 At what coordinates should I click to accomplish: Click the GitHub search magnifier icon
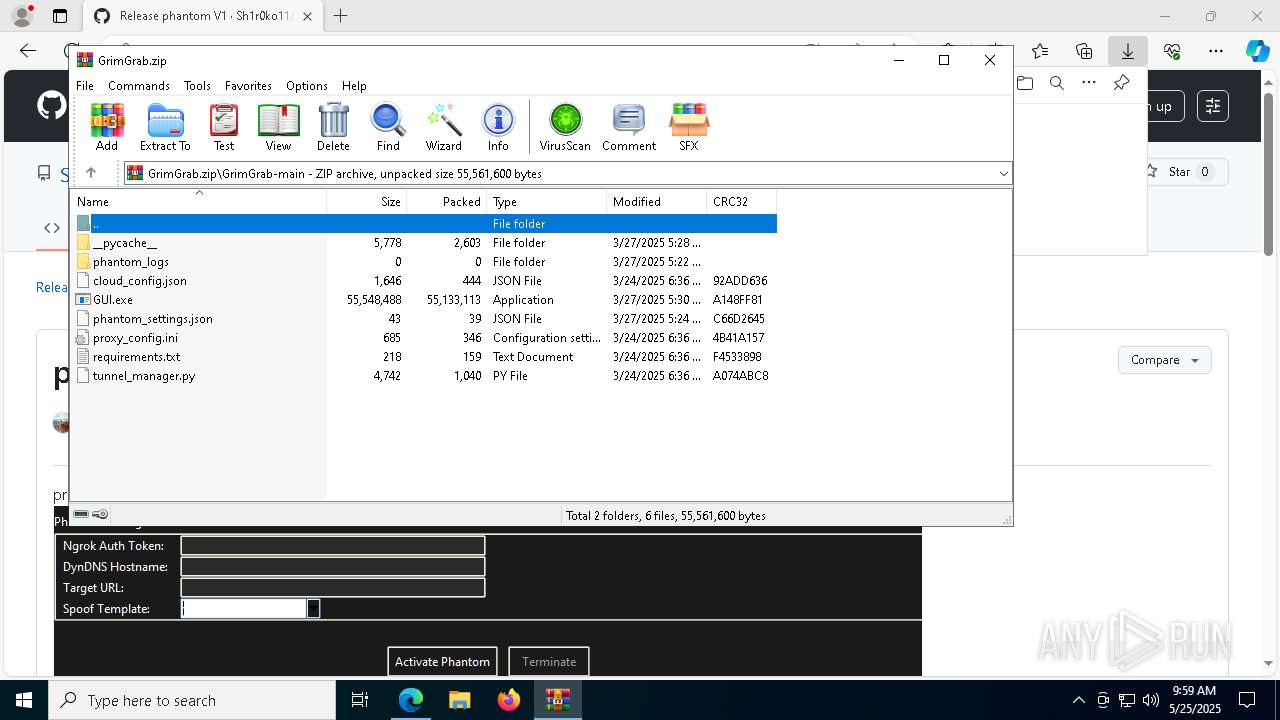point(1057,83)
